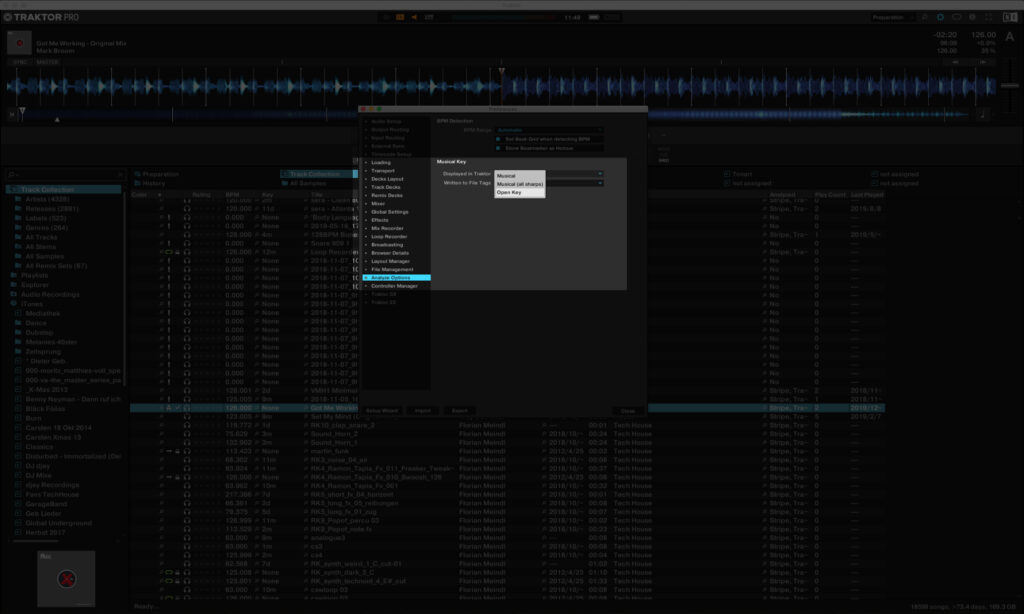Toggle Store Beatmarker as Hotcue checkbox
The image size is (1024, 614).
pyautogui.click(x=498, y=148)
